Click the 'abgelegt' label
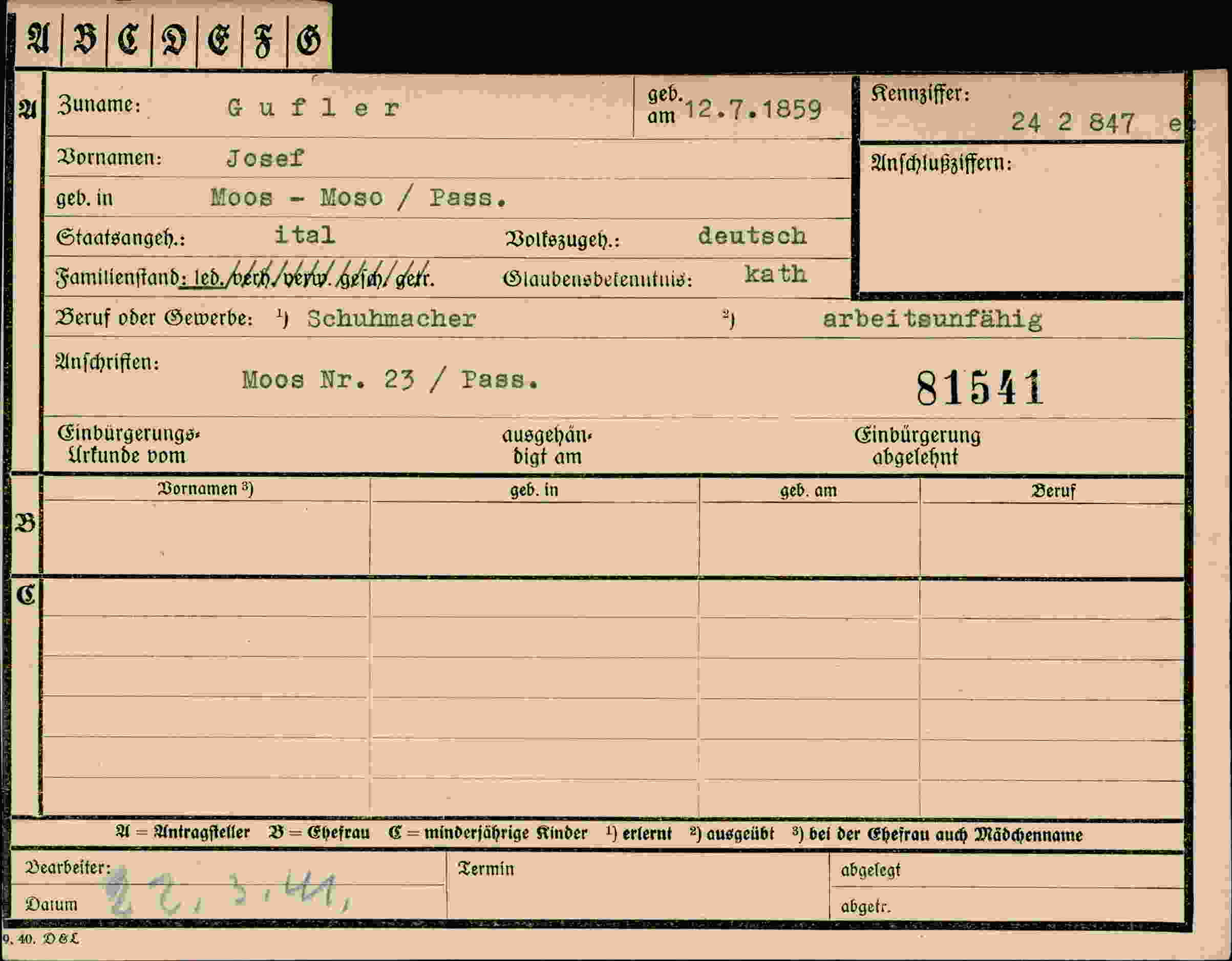This screenshot has height=961, width=1232. point(870,871)
